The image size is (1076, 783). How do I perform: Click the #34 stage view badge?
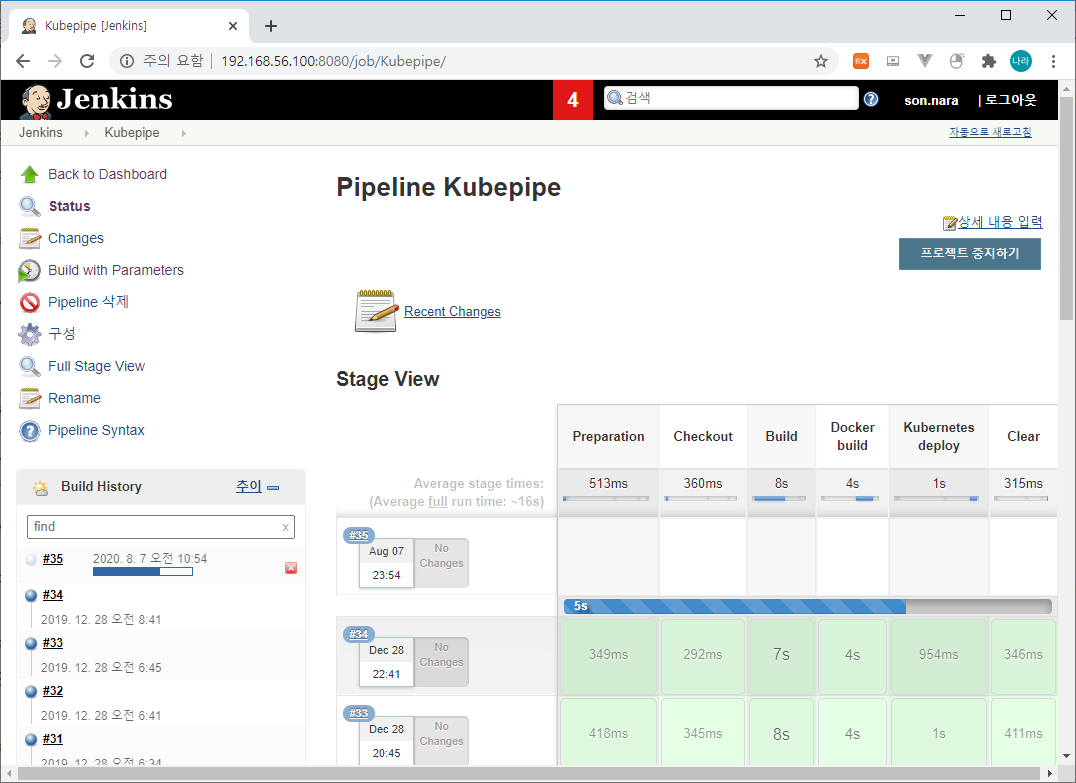(x=358, y=634)
